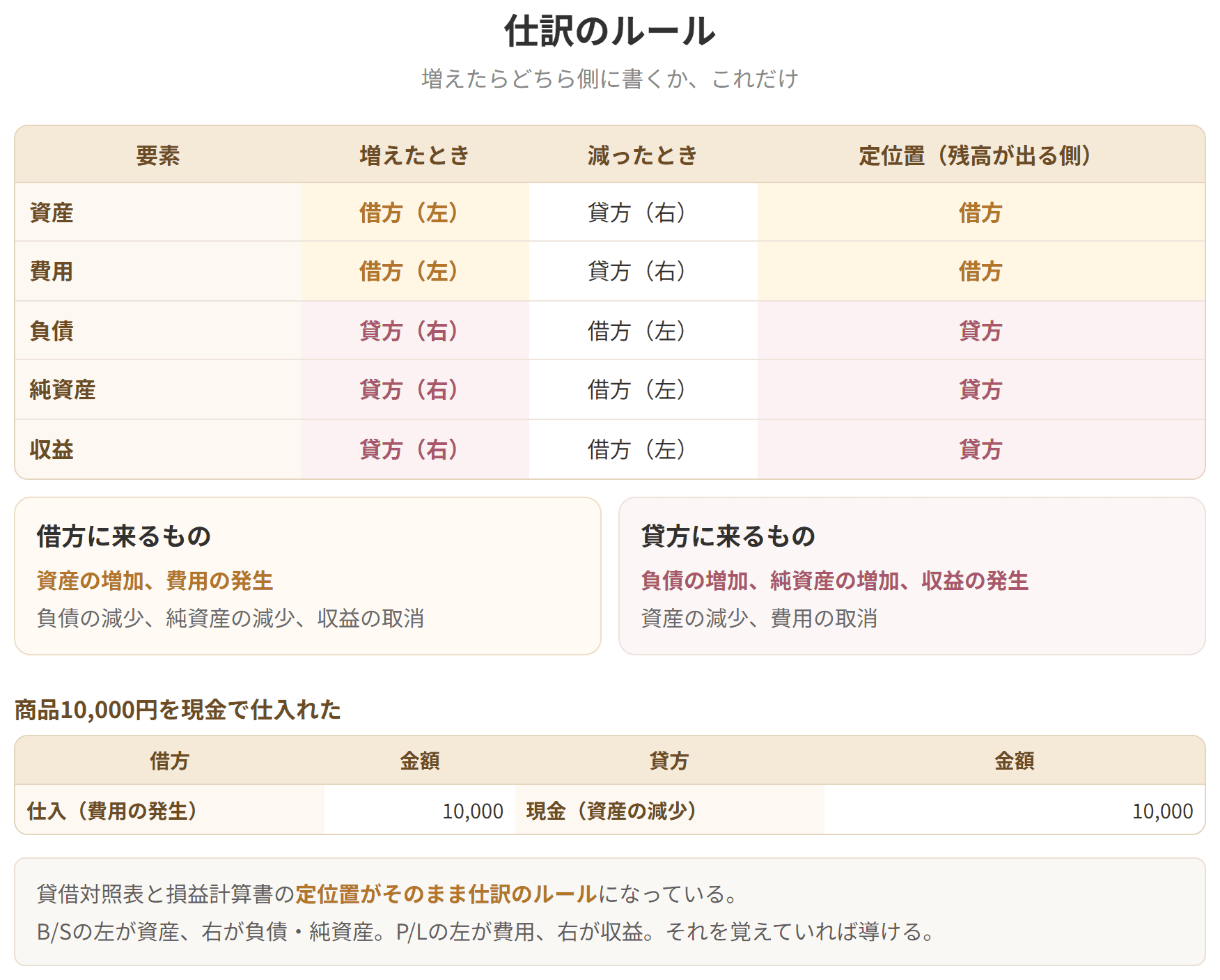Select the text 負債の減少、純資産の減少、収益の取消

[230, 618]
